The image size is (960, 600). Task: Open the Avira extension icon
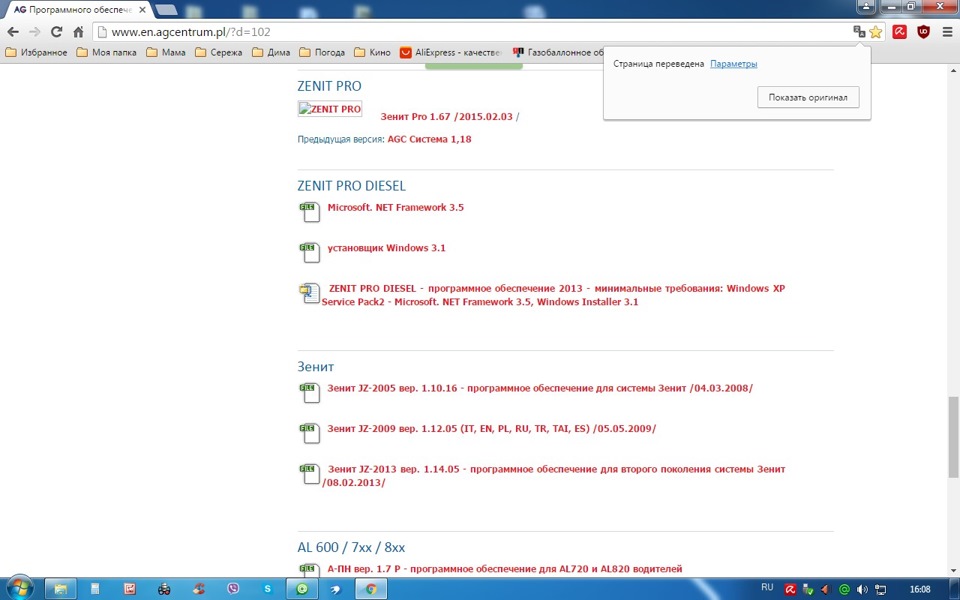(x=899, y=32)
